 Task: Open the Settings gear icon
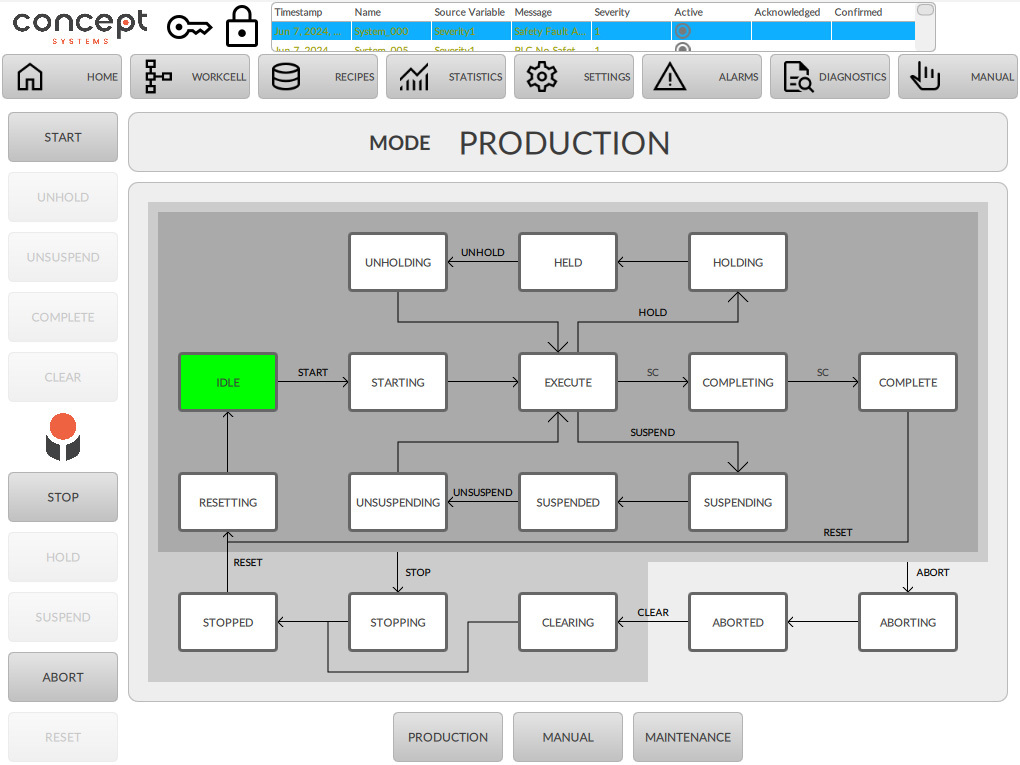[541, 77]
